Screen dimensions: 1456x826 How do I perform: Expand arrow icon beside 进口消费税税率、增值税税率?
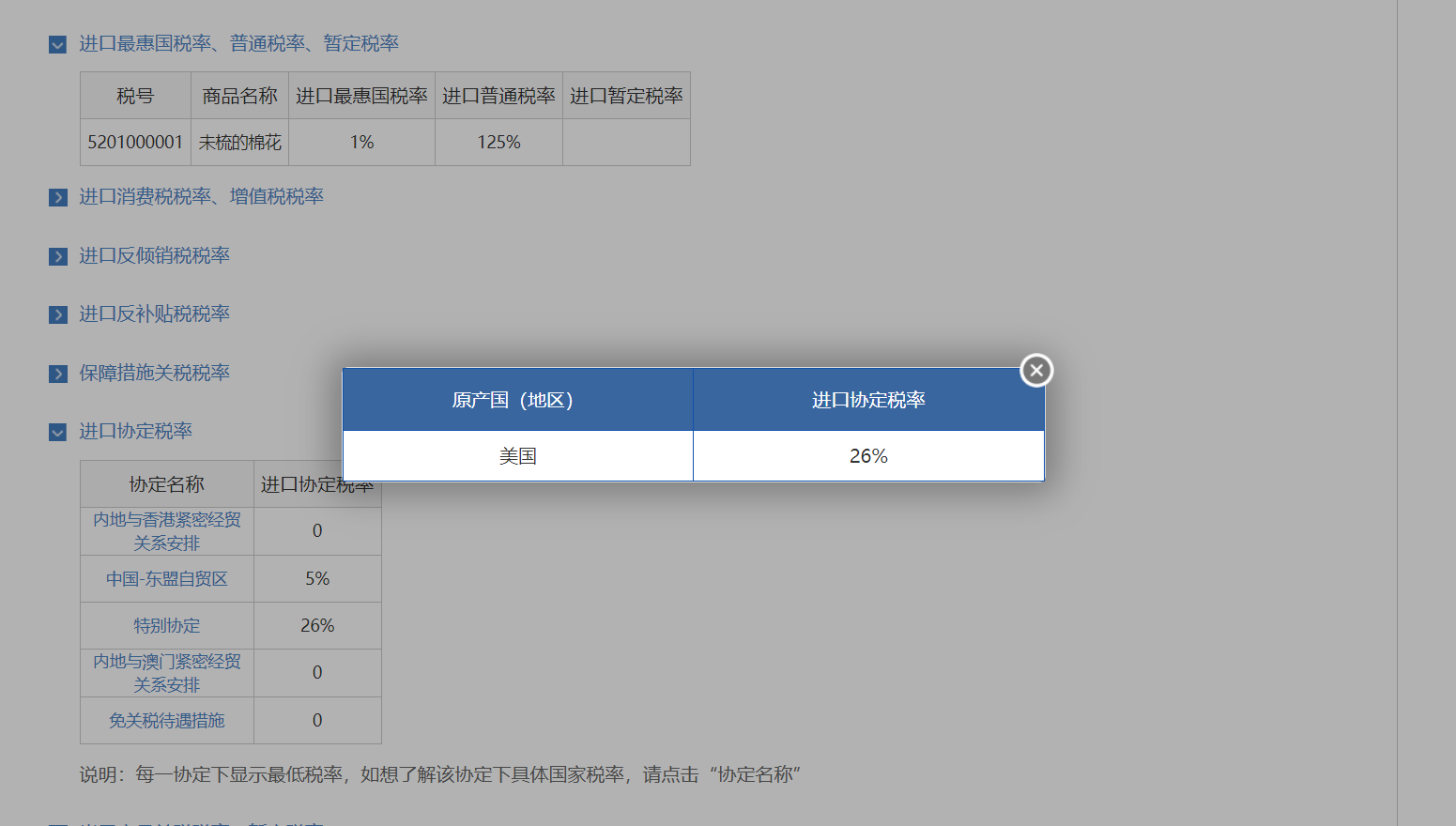click(x=57, y=197)
